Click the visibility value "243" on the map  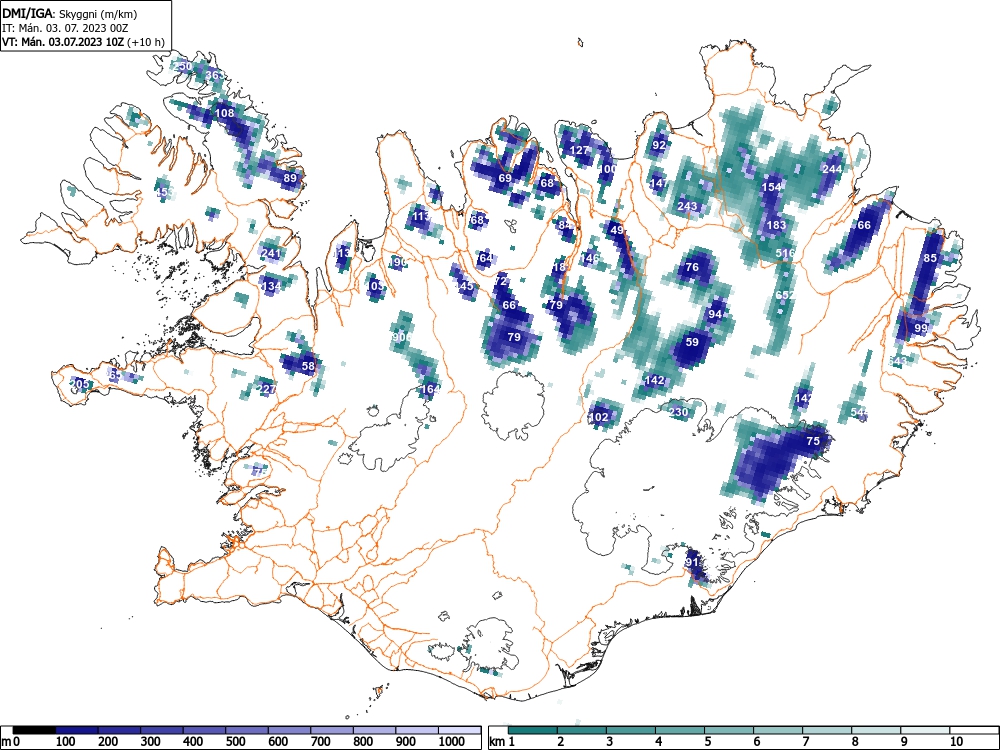click(x=688, y=206)
